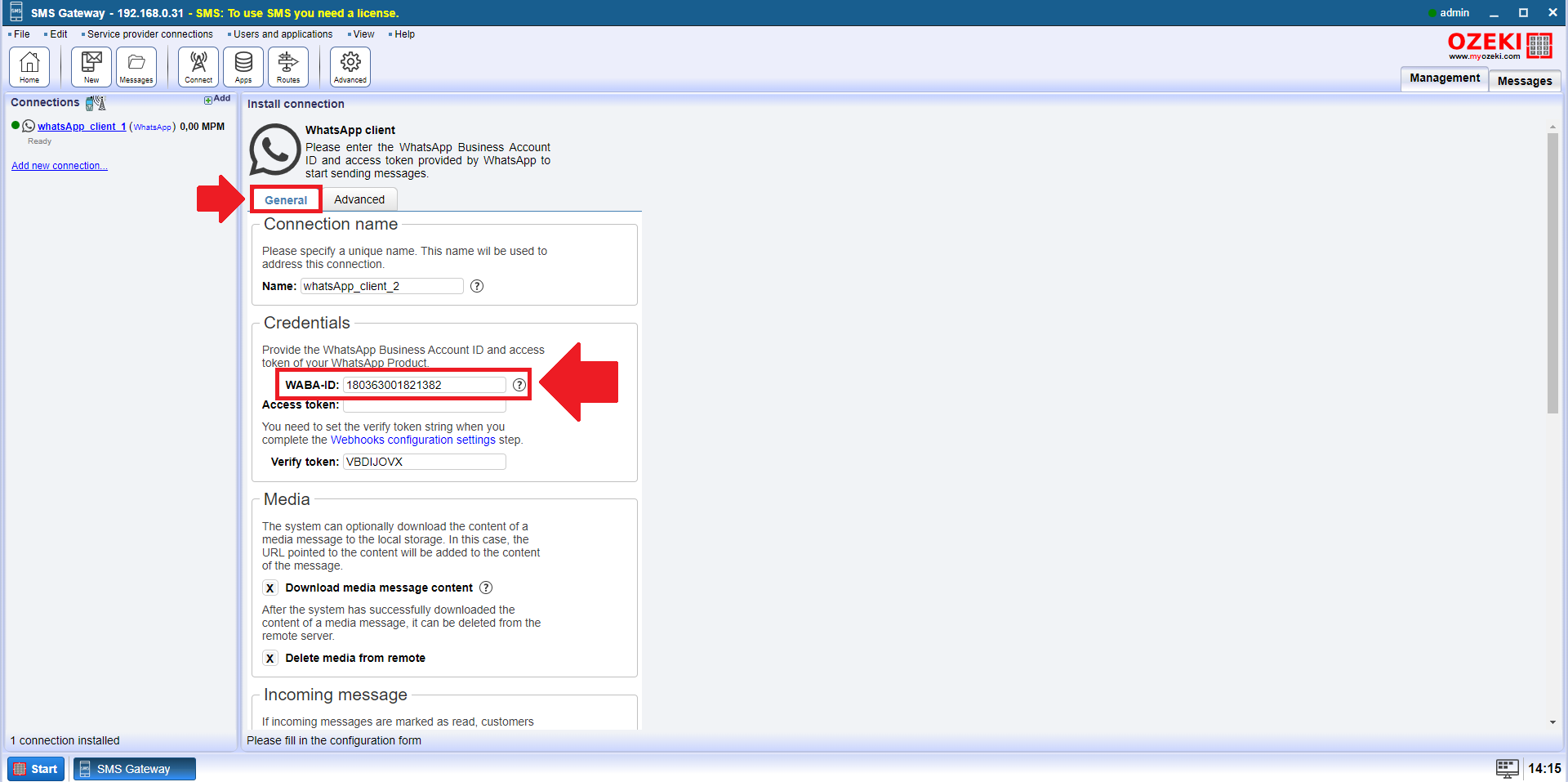Click the 'Ready' status under whatsApp_client_1

pos(39,141)
